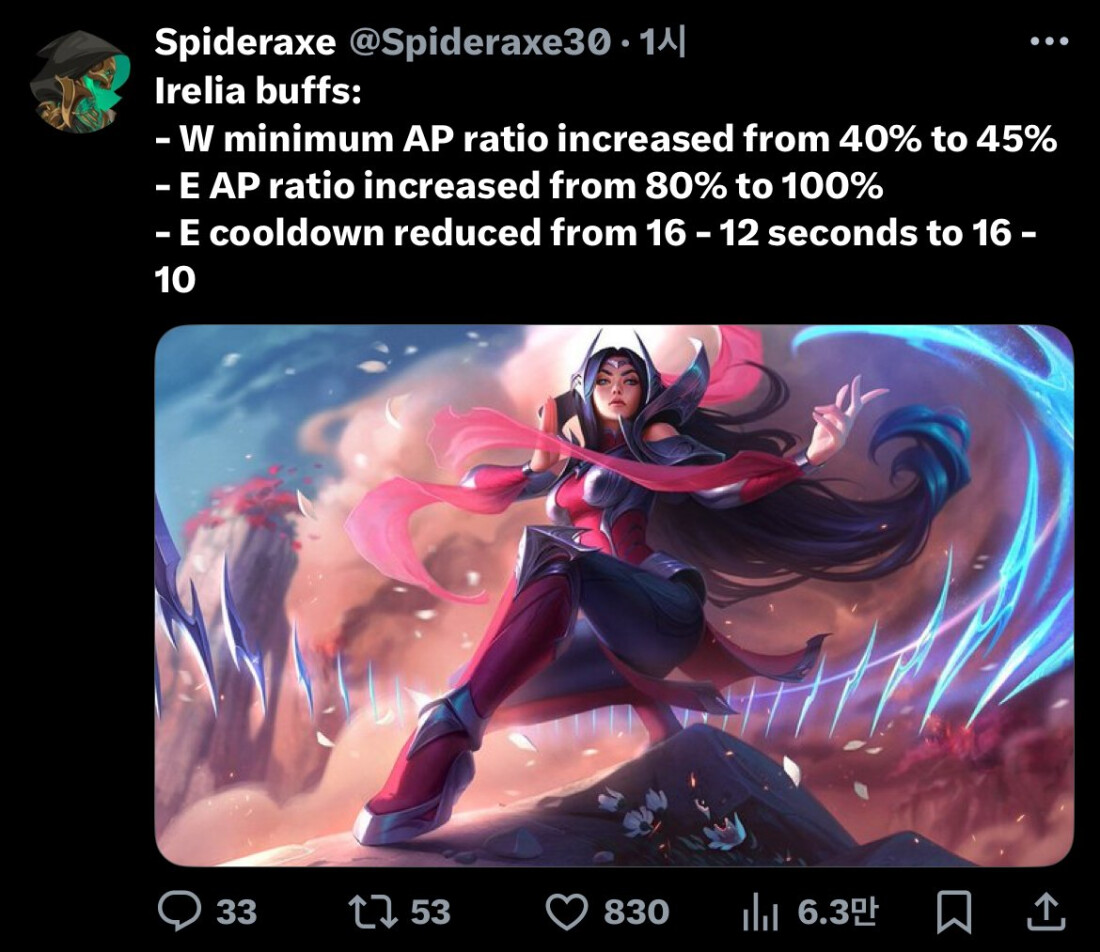
Task: Click the 'E AP ratio increased' line
Action: point(518,186)
